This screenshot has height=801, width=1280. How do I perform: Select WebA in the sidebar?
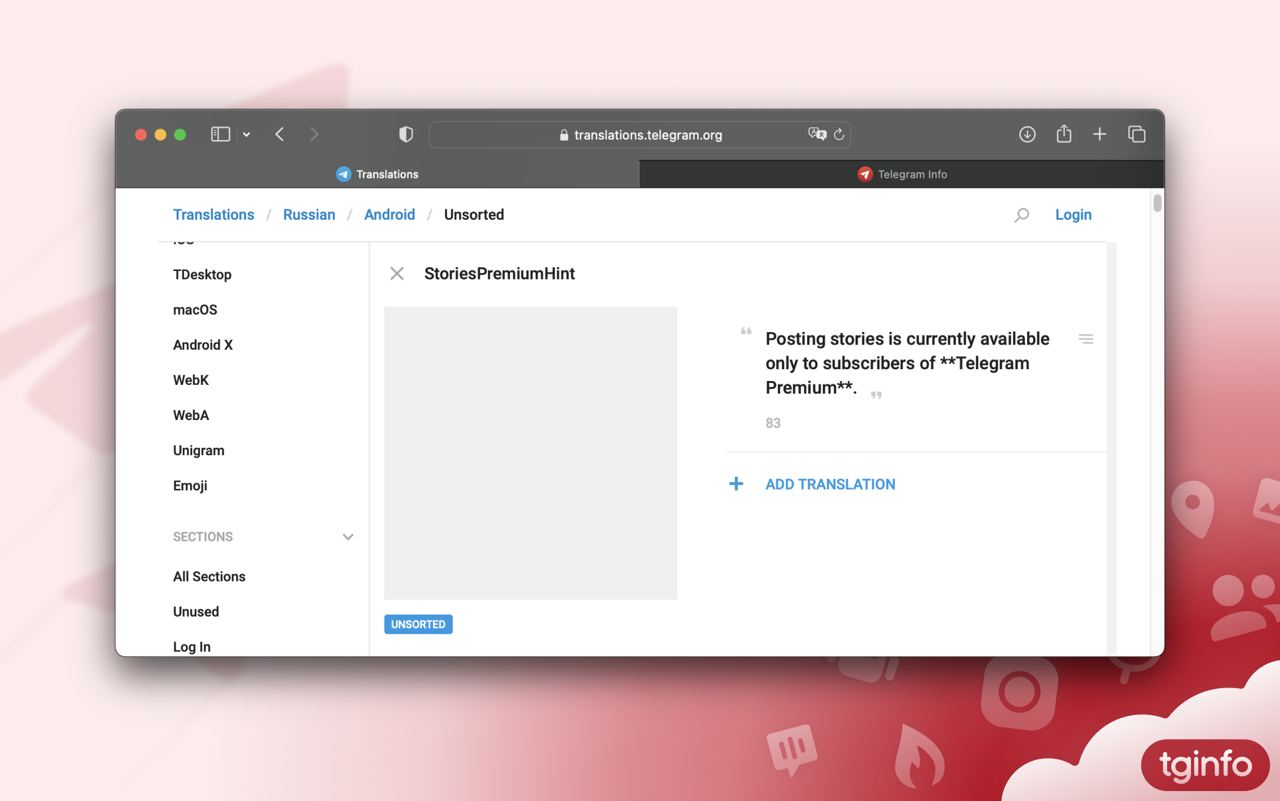click(x=191, y=415)
